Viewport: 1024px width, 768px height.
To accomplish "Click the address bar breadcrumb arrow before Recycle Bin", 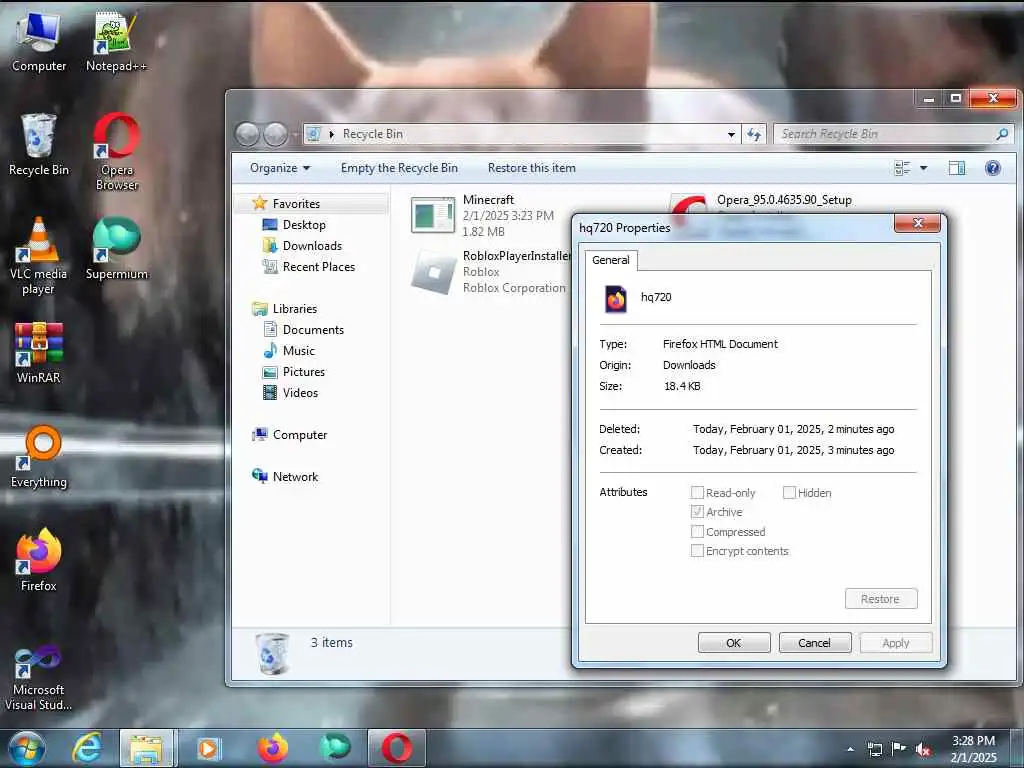I will [331, 134].
